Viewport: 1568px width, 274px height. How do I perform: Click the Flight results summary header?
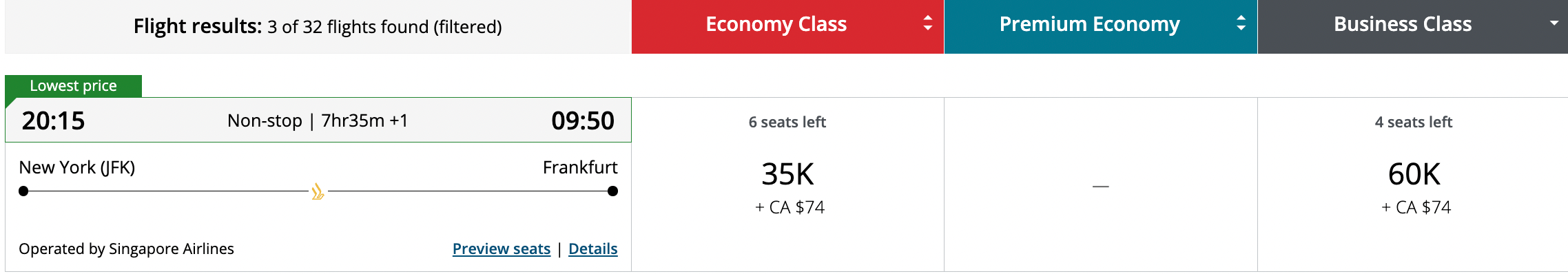pos(318,26)
